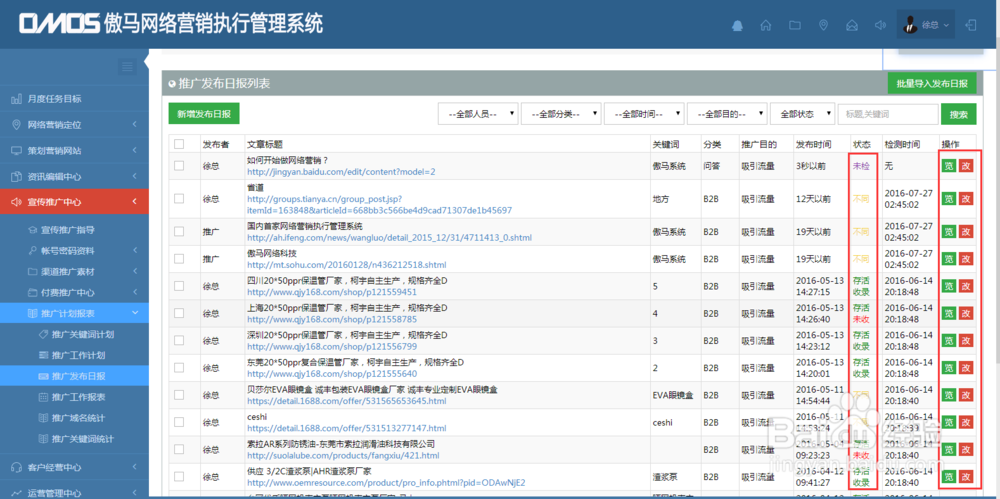Click red 改 icon in 省道 row
The height and width of the screenshot is (499, 1000).
pos(966,199)
